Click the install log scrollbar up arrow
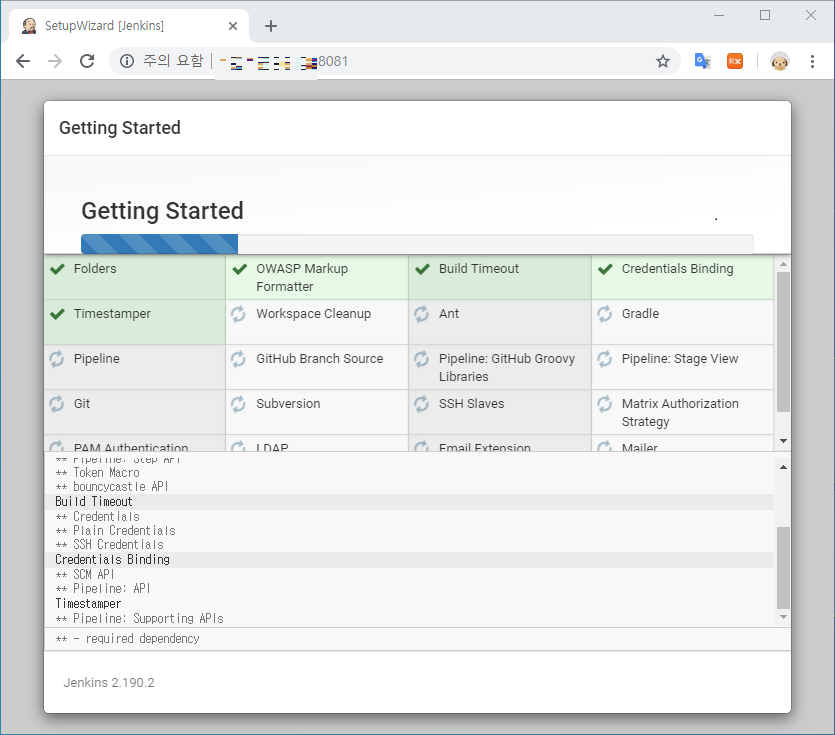 pyautogui.click(x=783, y=467)
